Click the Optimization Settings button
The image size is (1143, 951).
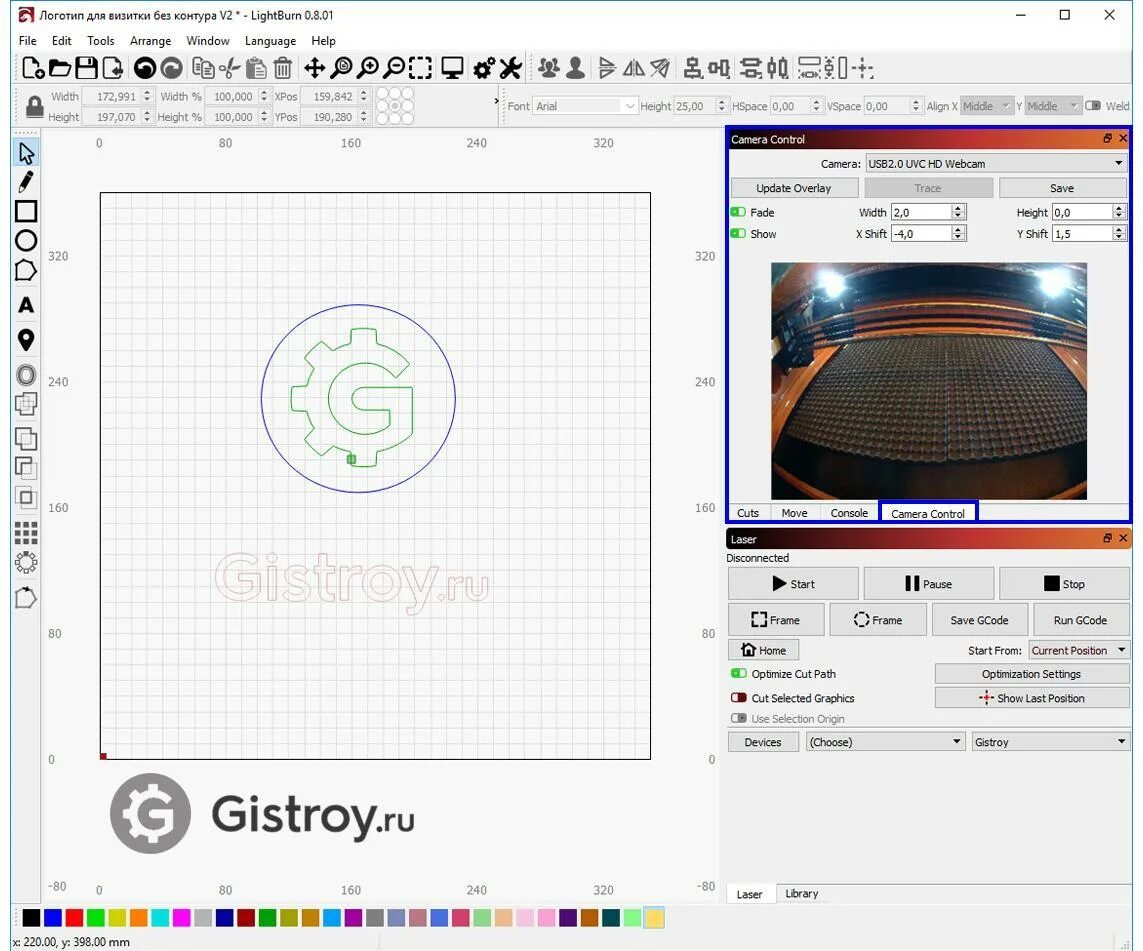click(x=1031, y=674)
